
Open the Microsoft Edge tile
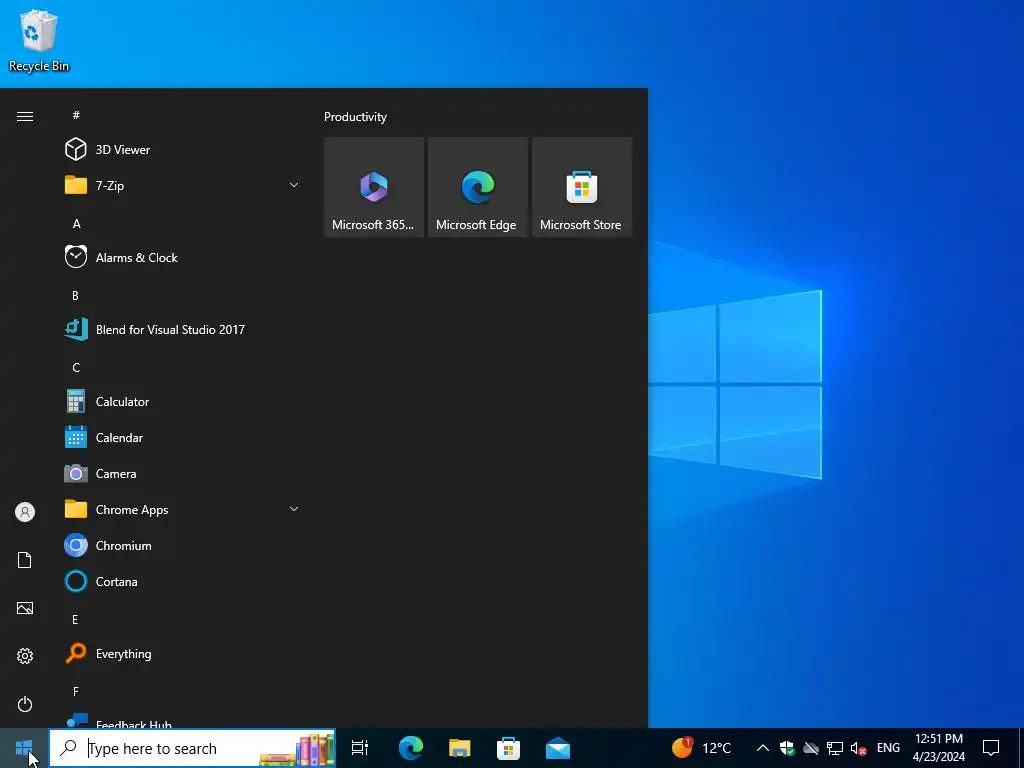(x=477, y=187)
